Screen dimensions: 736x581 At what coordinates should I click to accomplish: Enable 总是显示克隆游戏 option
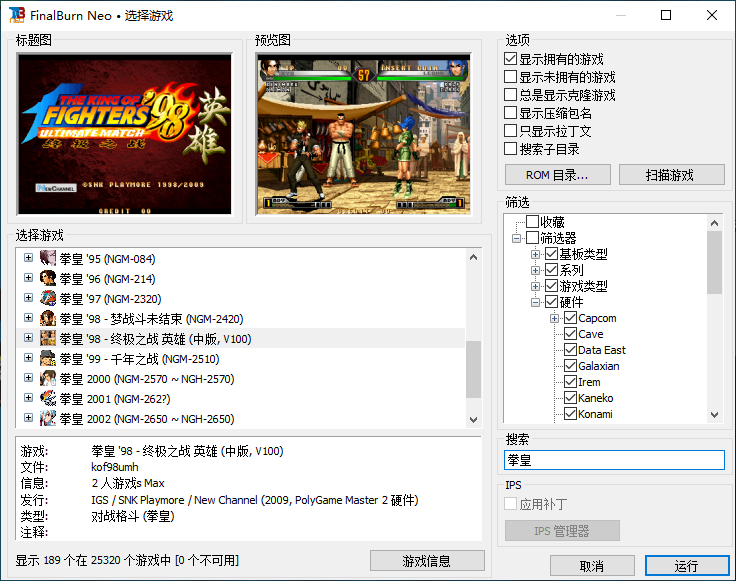(510, 95)
